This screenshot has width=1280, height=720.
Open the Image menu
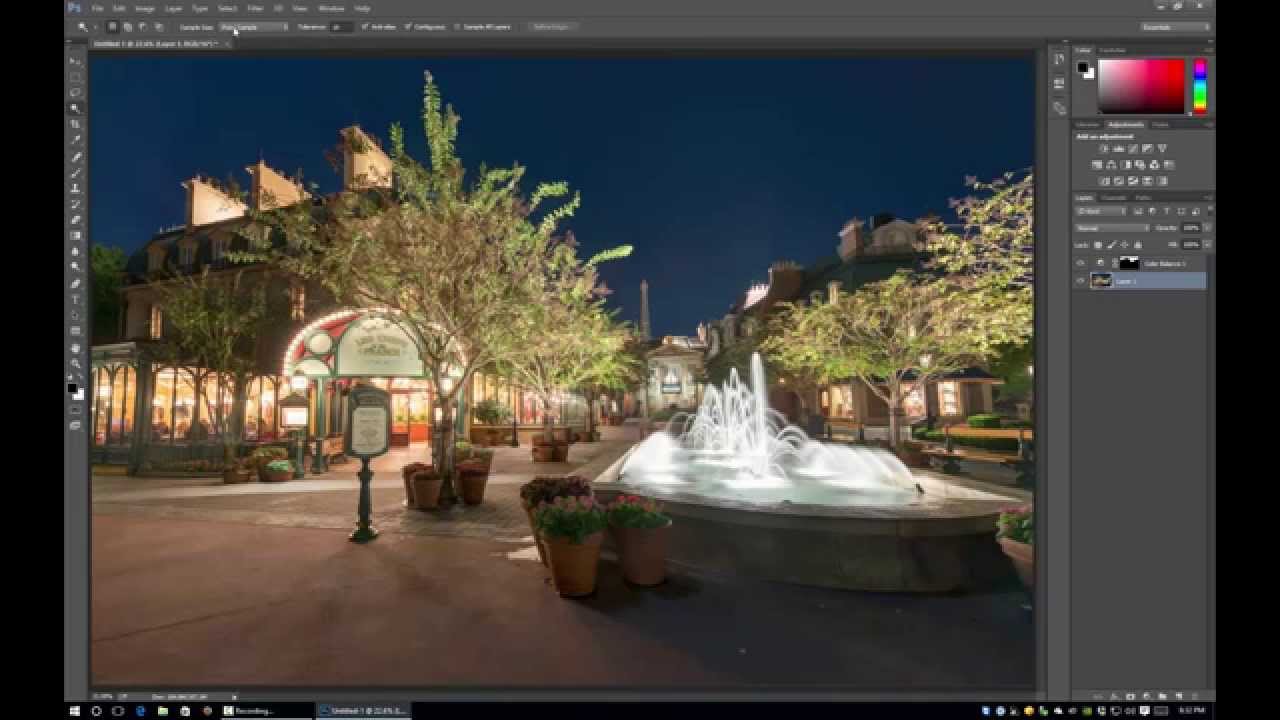point(146,8)
